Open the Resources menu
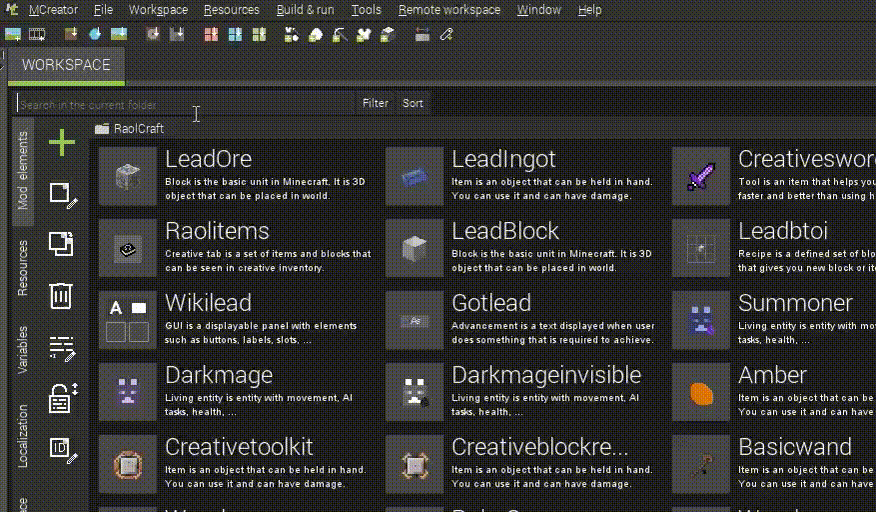This screenshot has width=876, height=512. click(231, 10)
